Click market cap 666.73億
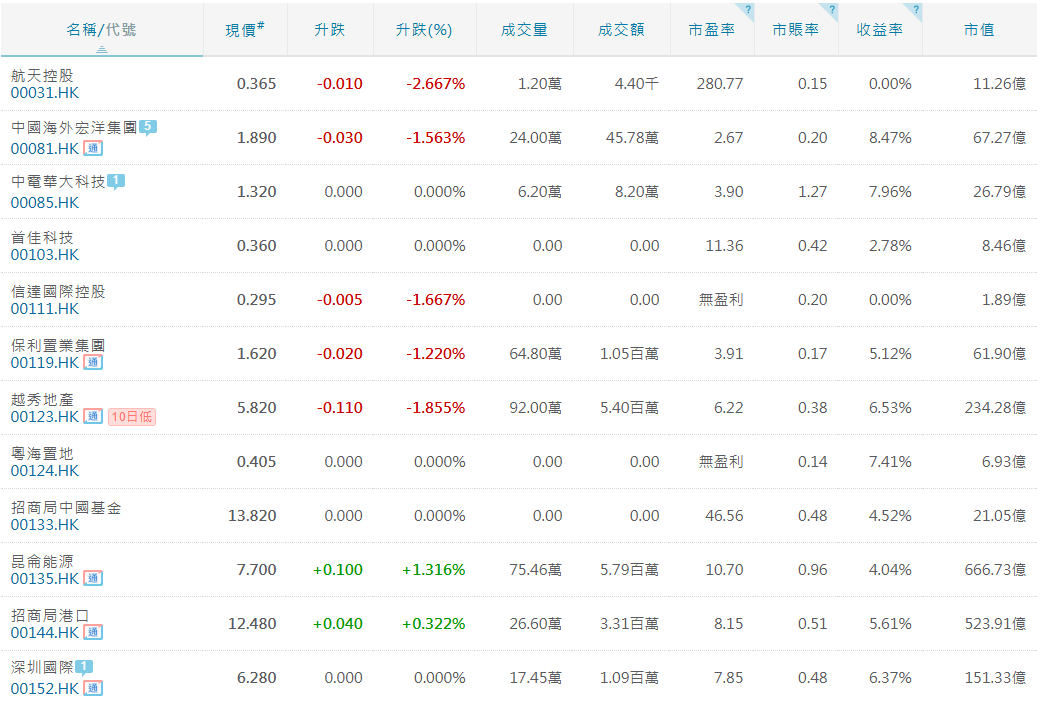This screenshot has width=1037, height=702. click(995, 570)
